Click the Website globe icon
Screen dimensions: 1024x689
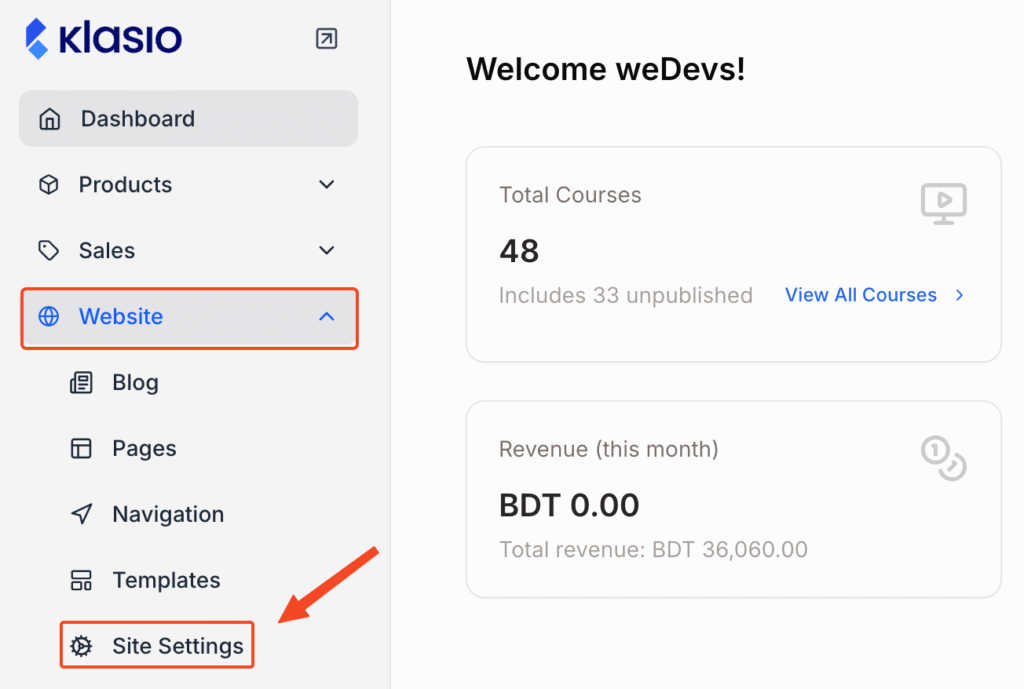[48, 317]
